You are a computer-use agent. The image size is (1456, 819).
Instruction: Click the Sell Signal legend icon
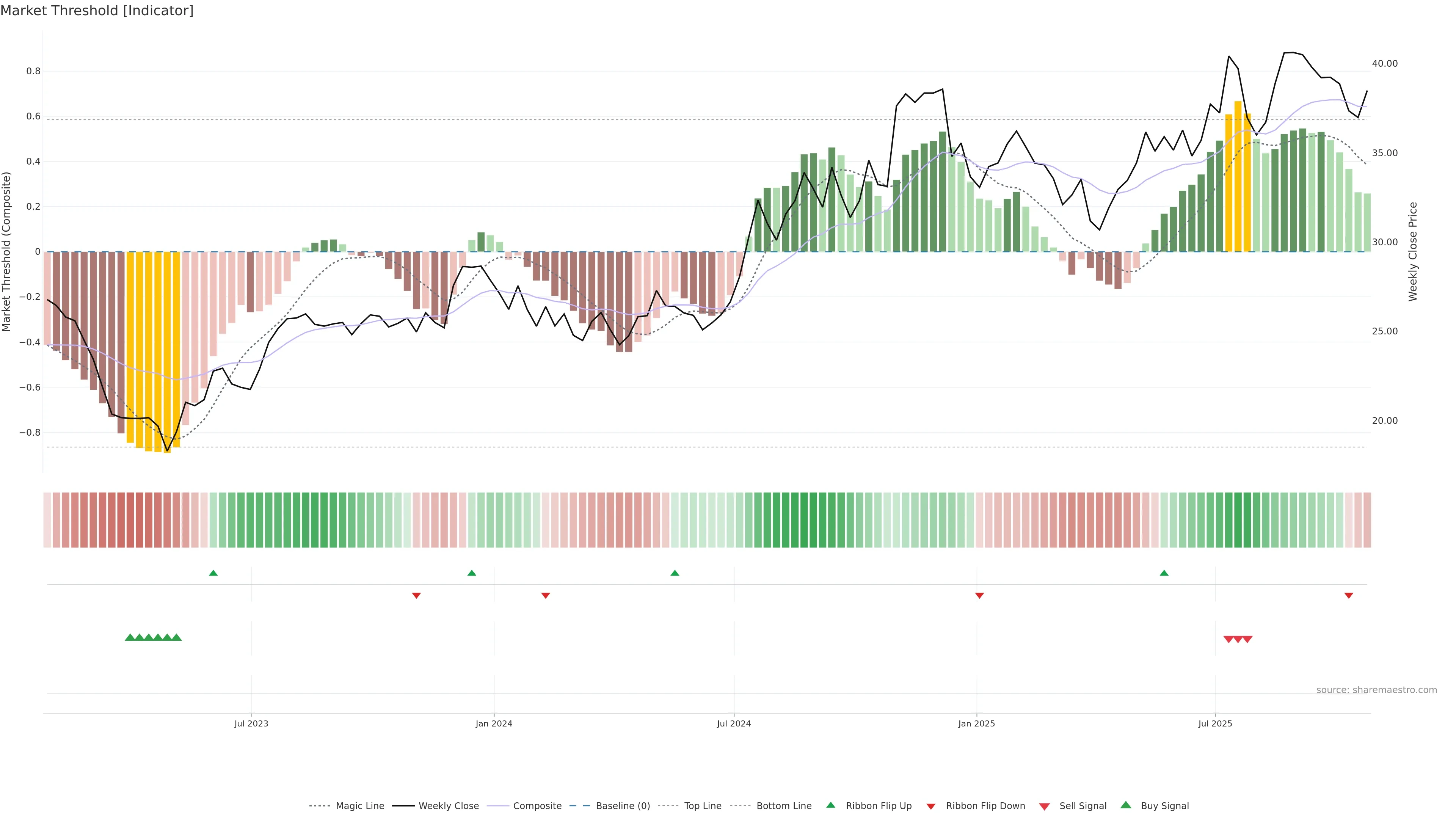(1044, 806)
